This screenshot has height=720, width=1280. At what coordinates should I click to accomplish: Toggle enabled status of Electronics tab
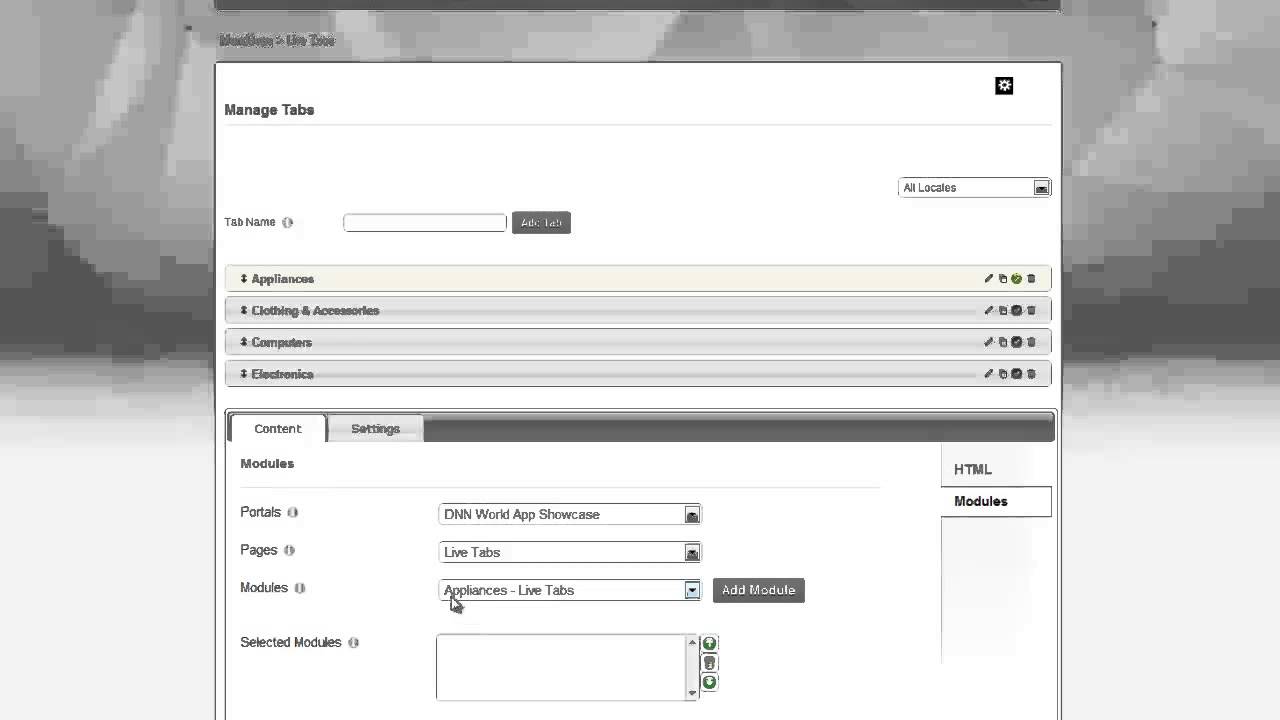(1016, 374)
